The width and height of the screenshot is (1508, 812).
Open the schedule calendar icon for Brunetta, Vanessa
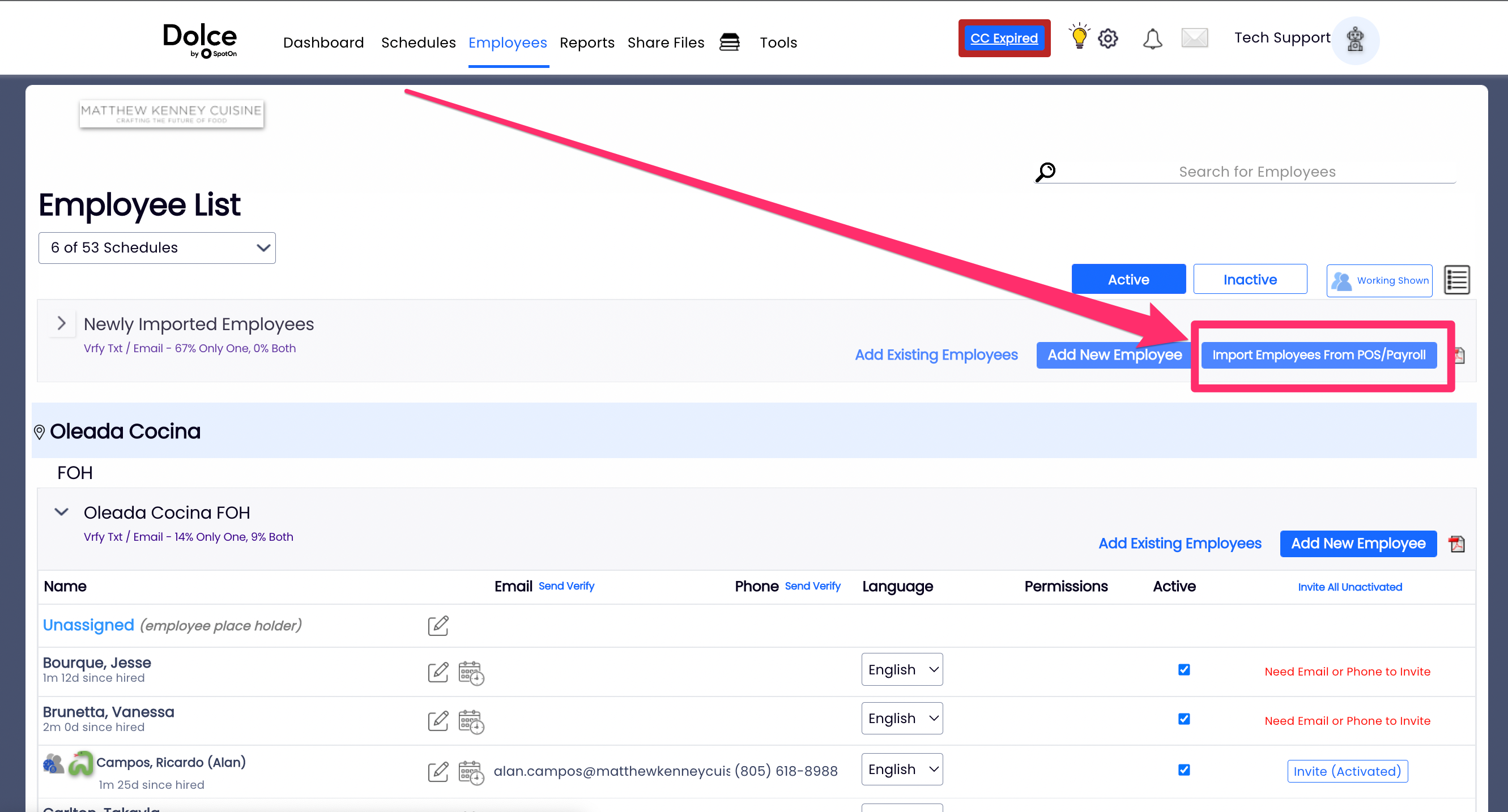(471, 721)
